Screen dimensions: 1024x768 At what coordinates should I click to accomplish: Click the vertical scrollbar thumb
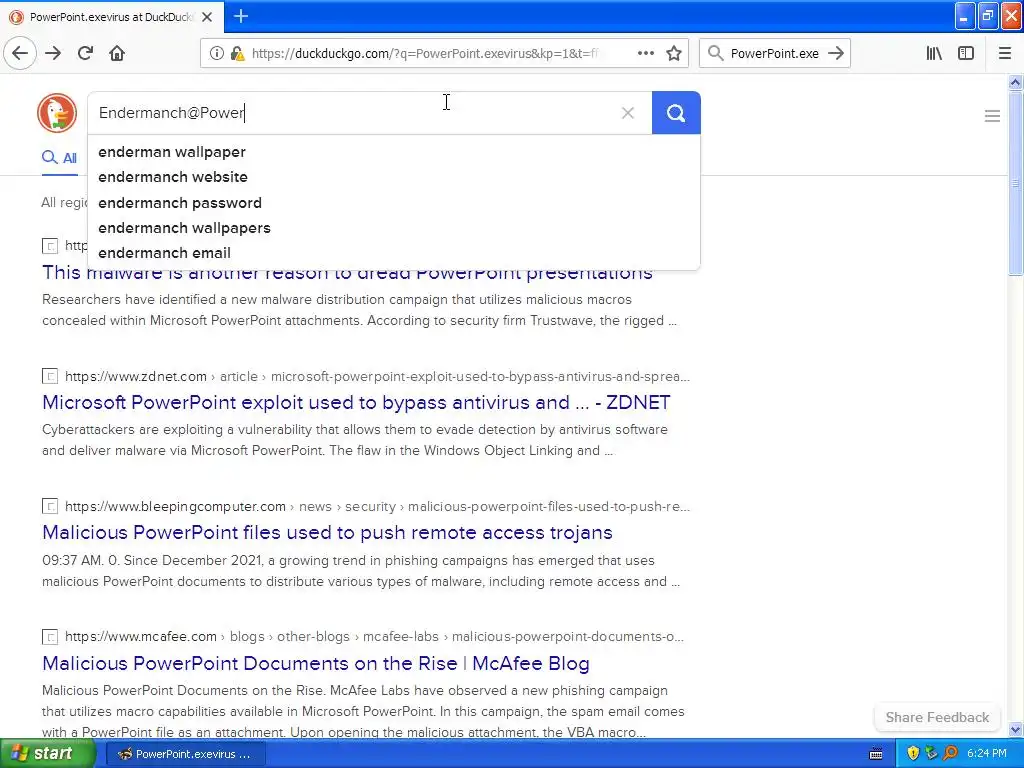(1015, 183)
